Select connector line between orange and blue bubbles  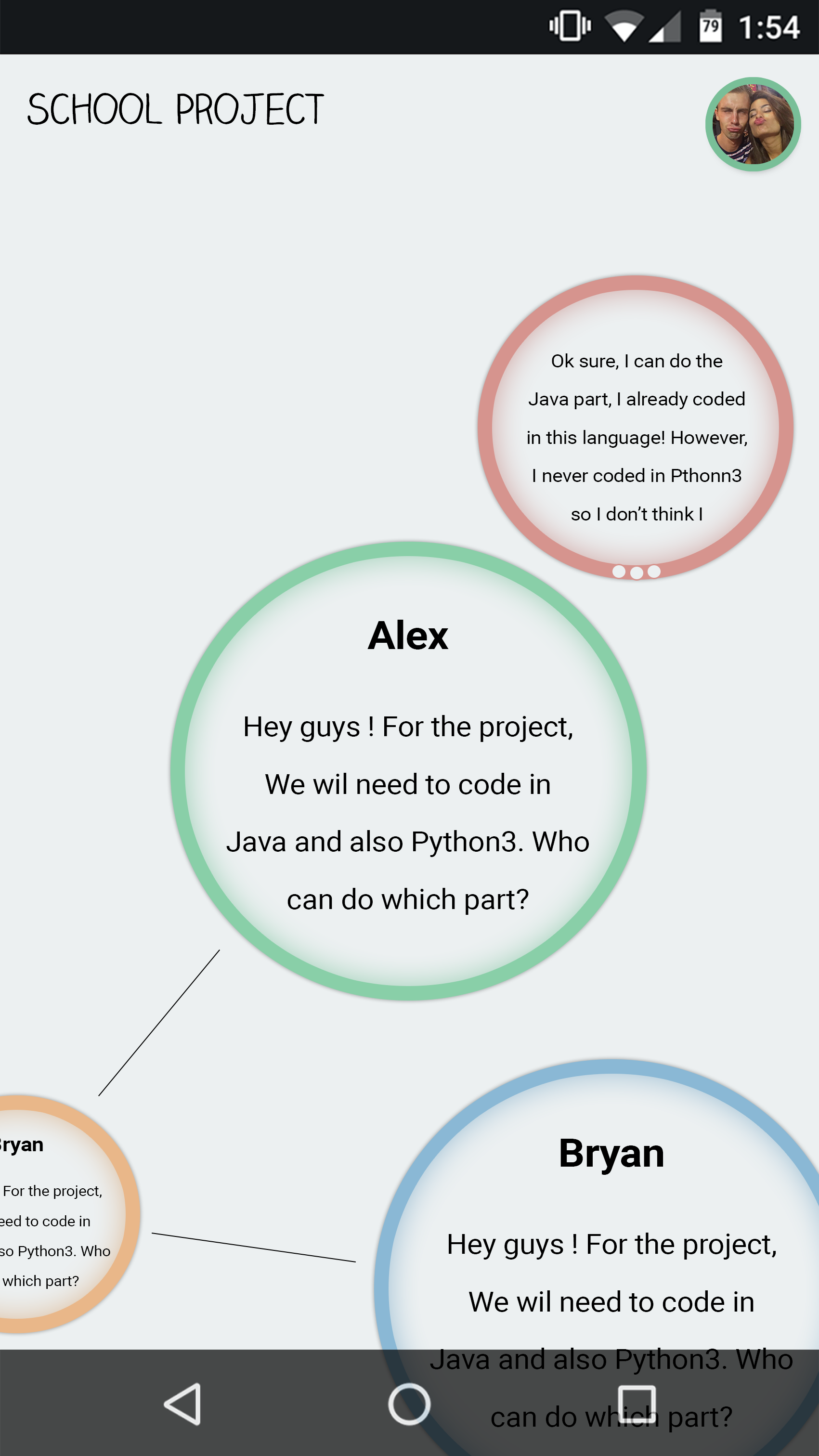click(x=254, y=1248)
